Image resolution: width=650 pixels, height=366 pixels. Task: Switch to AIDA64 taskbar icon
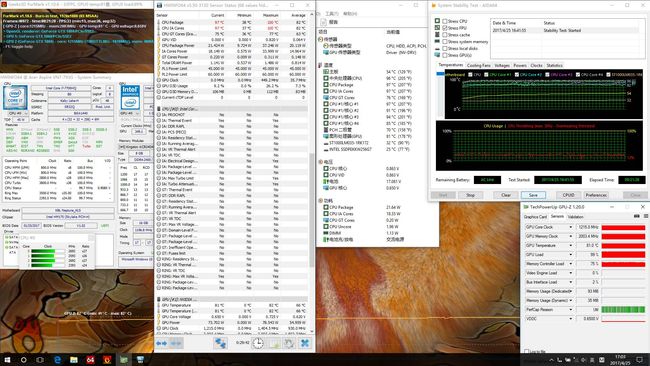click(90, 360)
